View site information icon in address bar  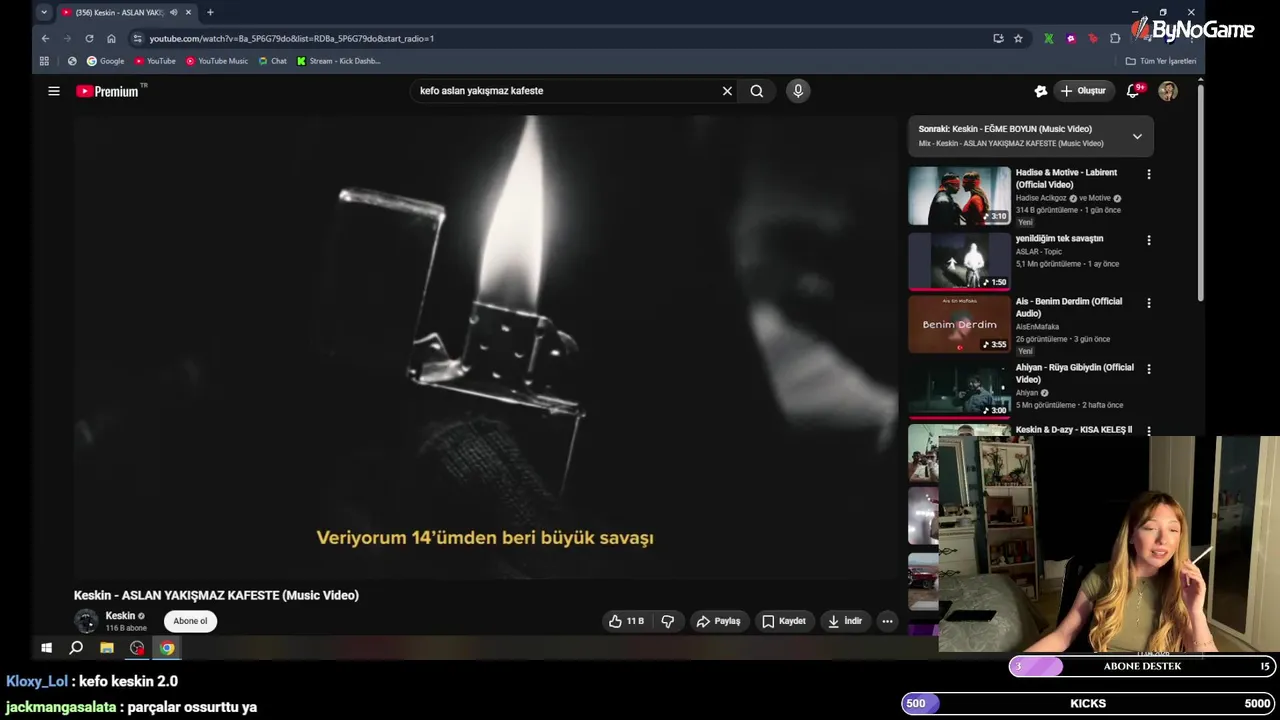(x=137, y=38)
